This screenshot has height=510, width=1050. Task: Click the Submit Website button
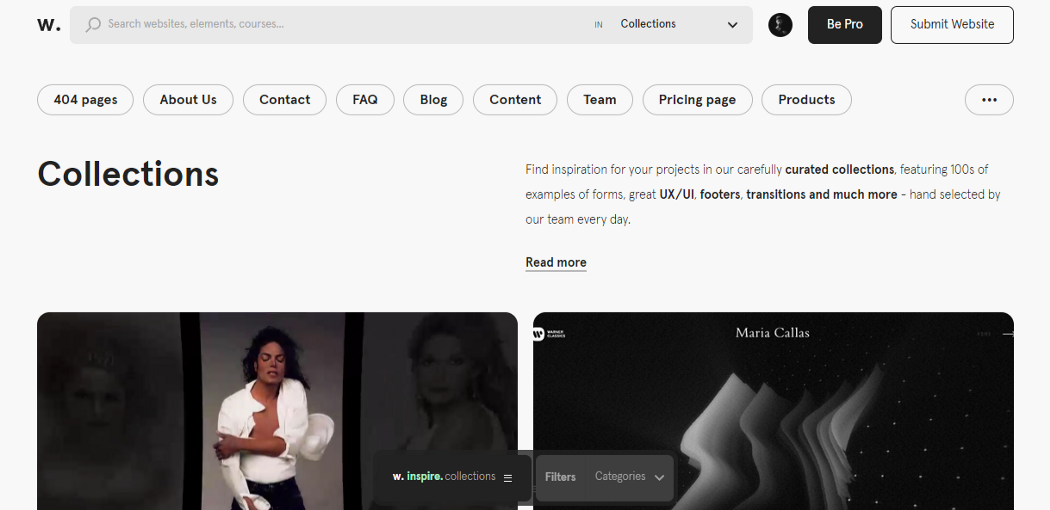tap(952, 25)
